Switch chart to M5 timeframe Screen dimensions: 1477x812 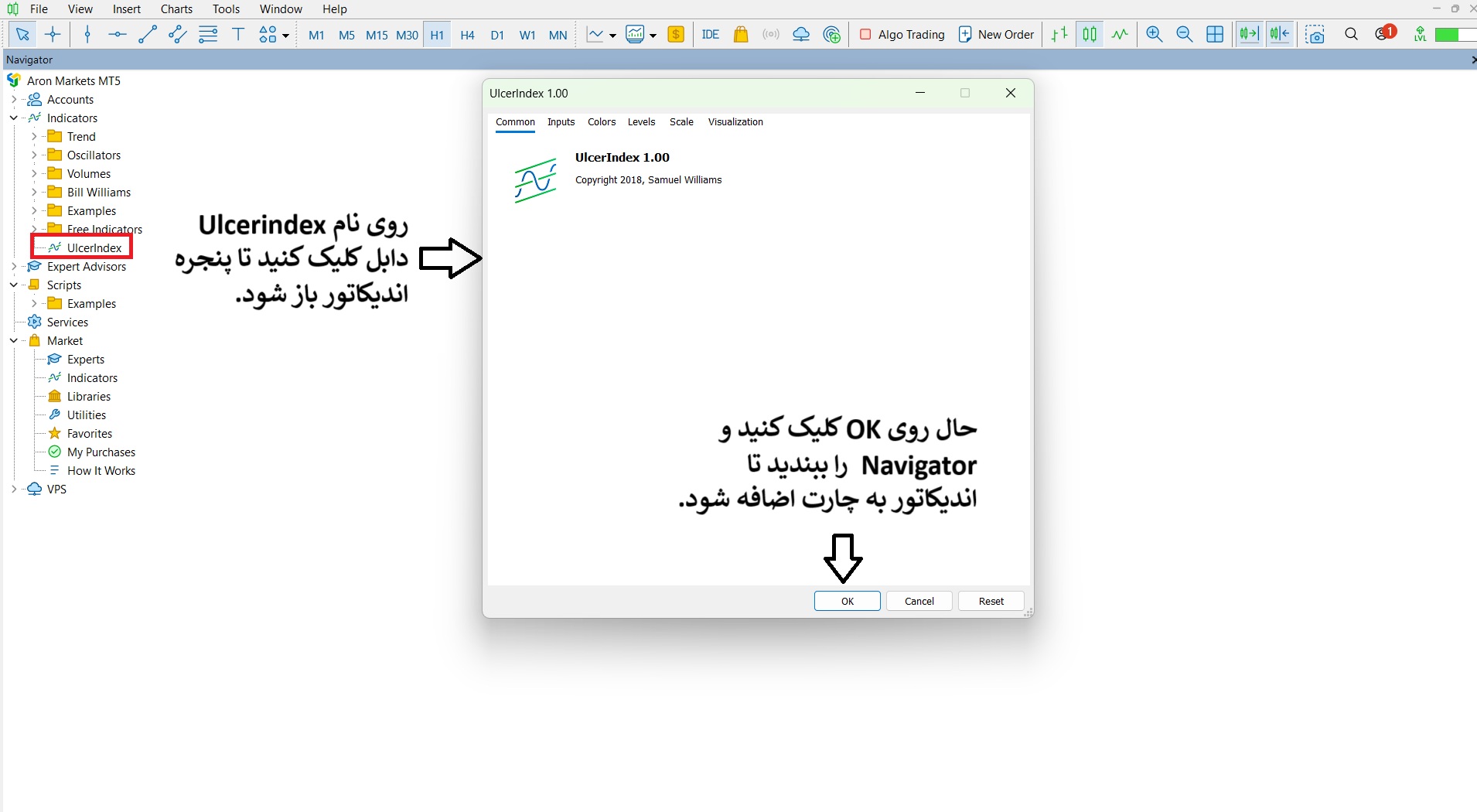[346, 35]
